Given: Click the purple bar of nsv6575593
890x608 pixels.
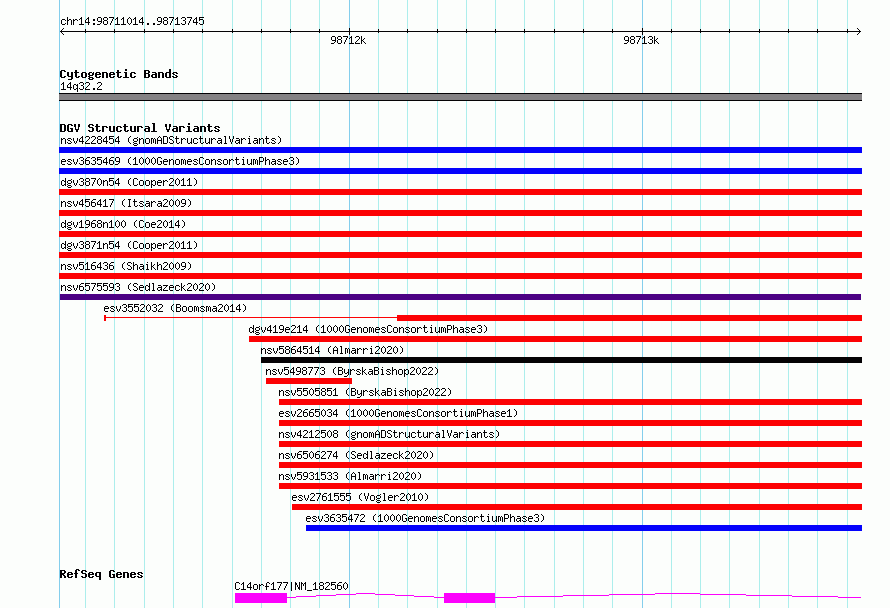Looking at the screenshot, I should (x=460, y=297).
